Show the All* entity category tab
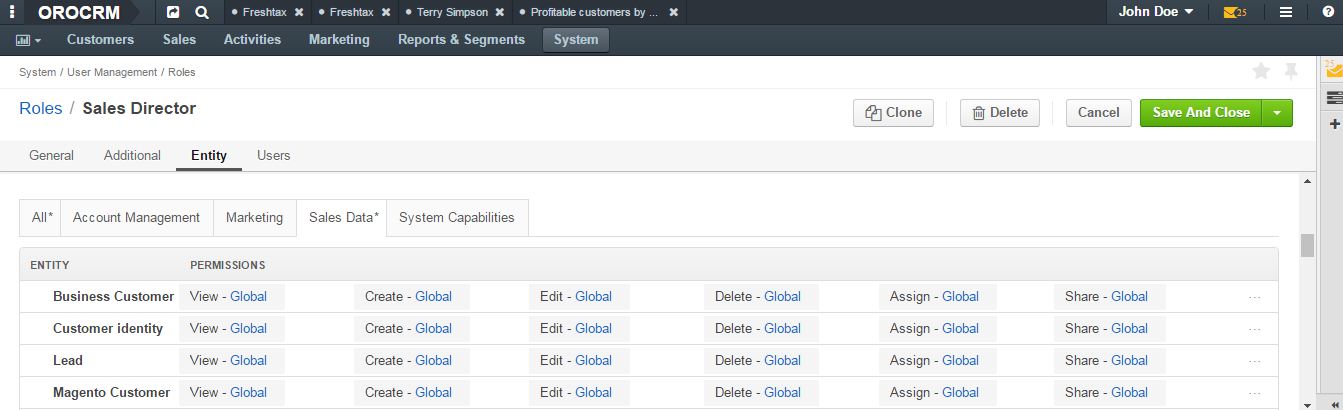The width and height of the screenshot is (1343, 410). (41, 218)
